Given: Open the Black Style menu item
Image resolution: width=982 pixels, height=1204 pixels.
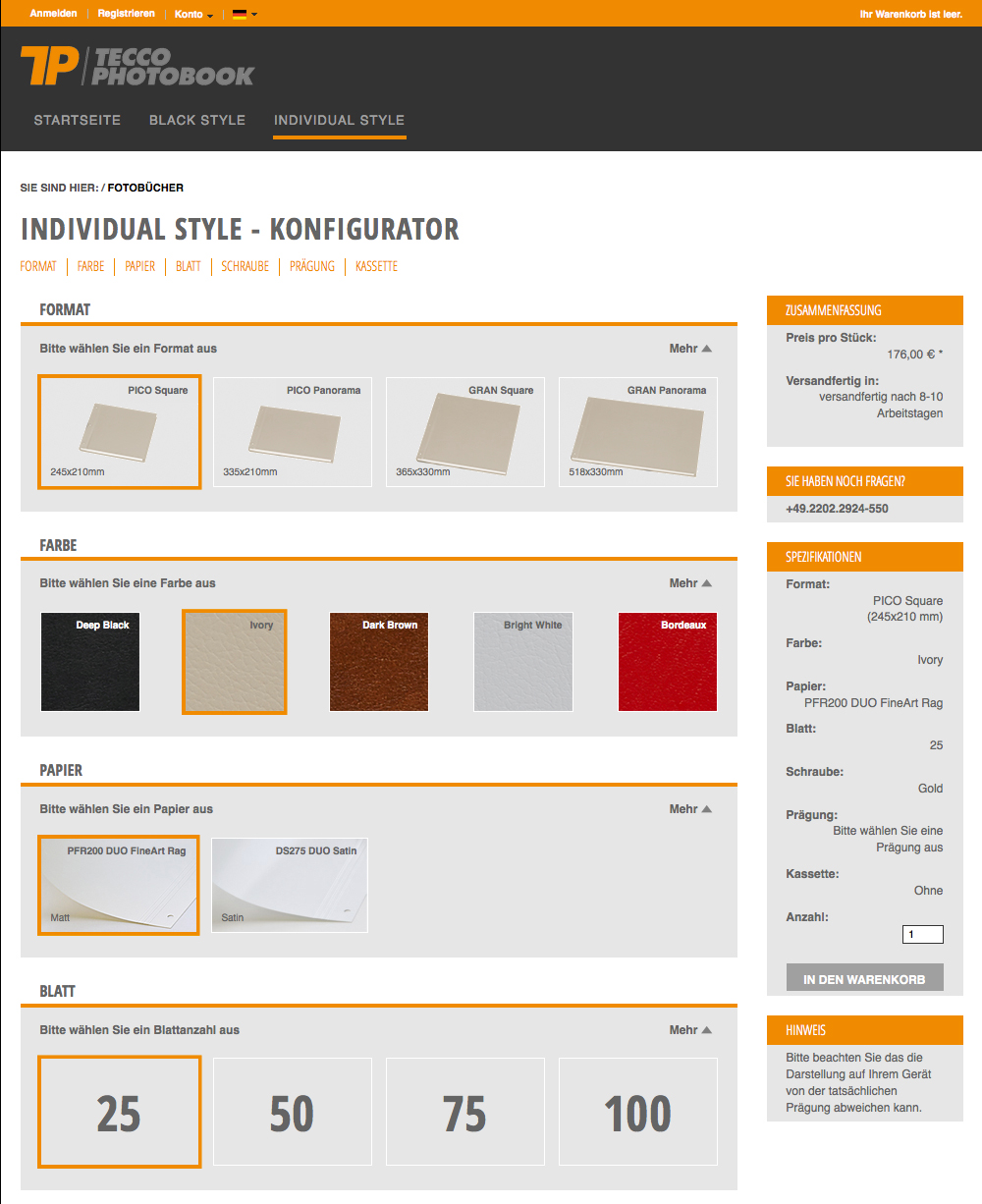Looking at the screenshot, I should [x=197, y=120].
